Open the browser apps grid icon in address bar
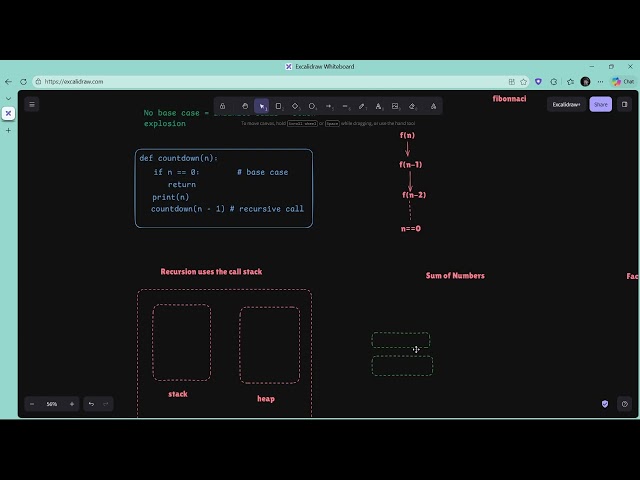Image resolution: width=640 pixels, height=480 pixels. coord(511,82)
